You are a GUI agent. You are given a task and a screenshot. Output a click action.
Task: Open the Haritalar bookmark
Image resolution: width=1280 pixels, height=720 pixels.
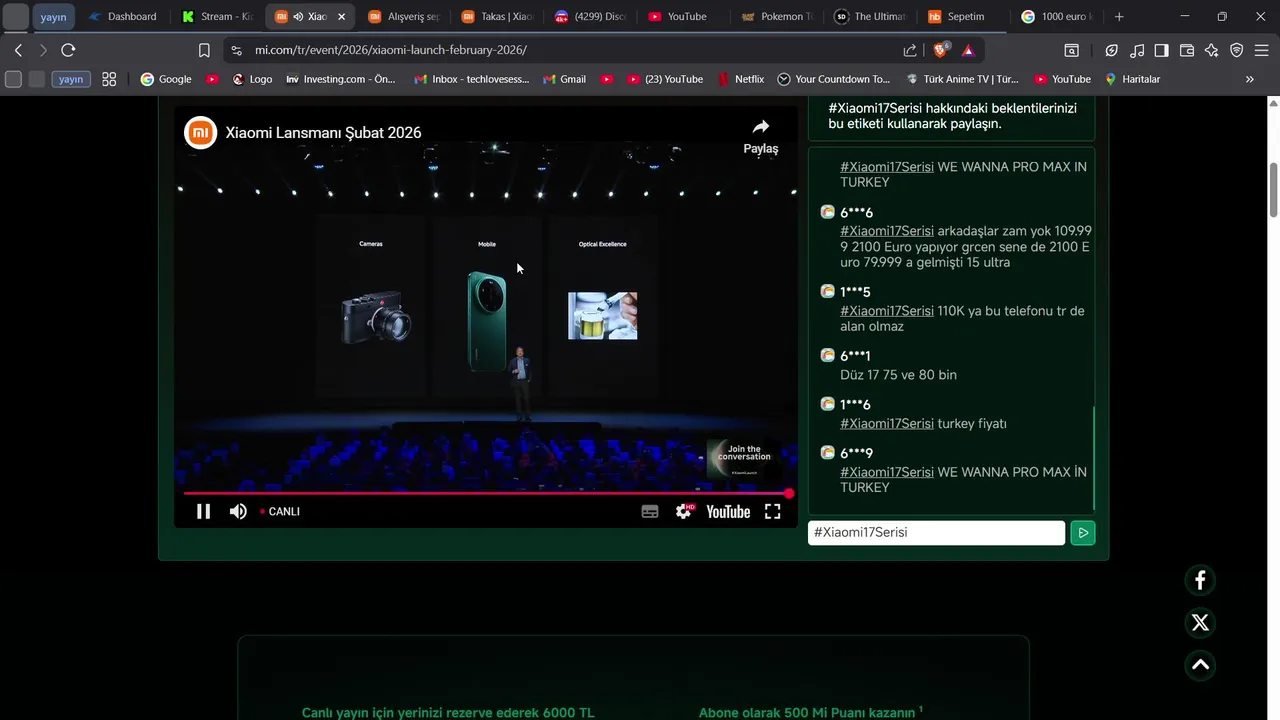click(1133, 79)
